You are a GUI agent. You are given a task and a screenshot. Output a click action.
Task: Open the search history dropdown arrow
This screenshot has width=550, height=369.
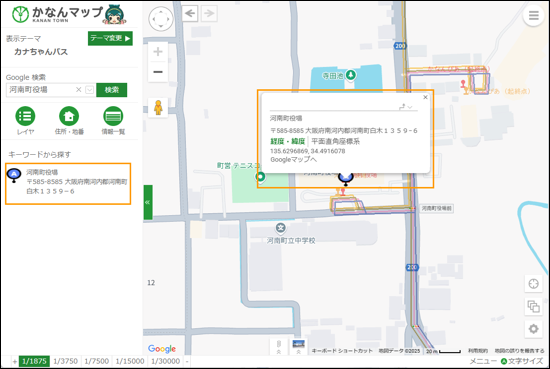tap(89, 90)
